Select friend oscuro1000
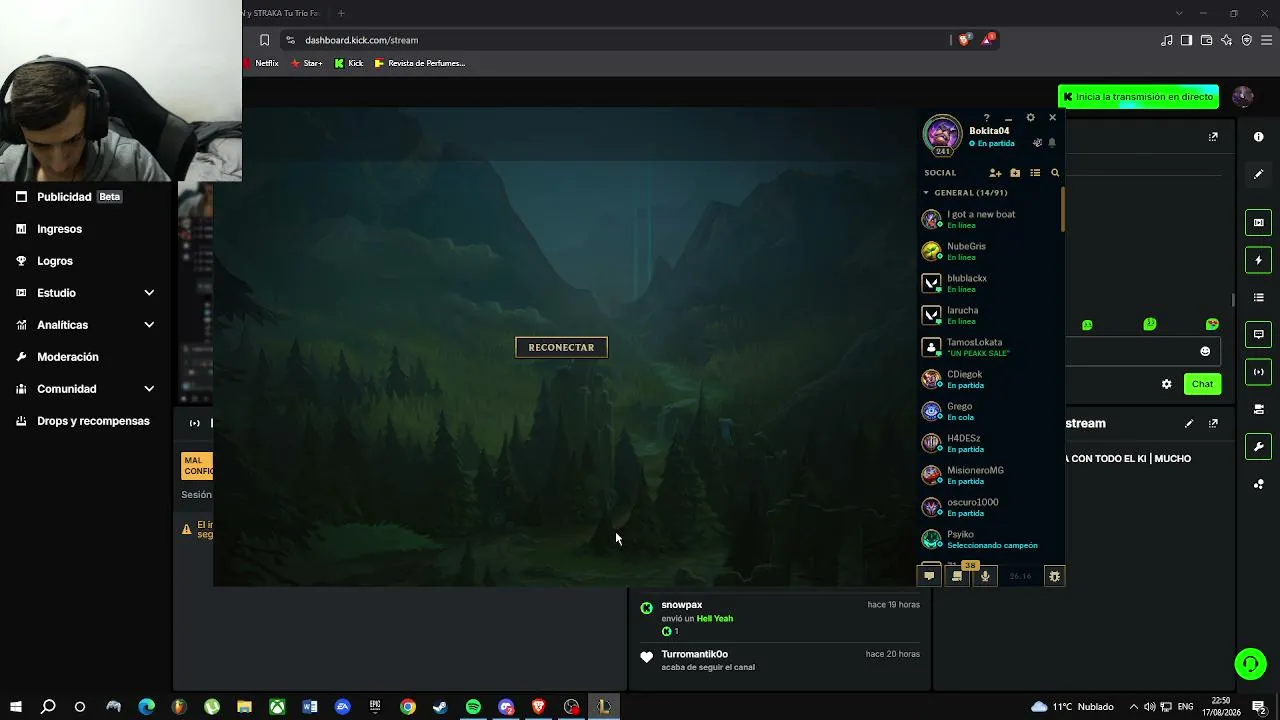 click(x=990, y=507)
